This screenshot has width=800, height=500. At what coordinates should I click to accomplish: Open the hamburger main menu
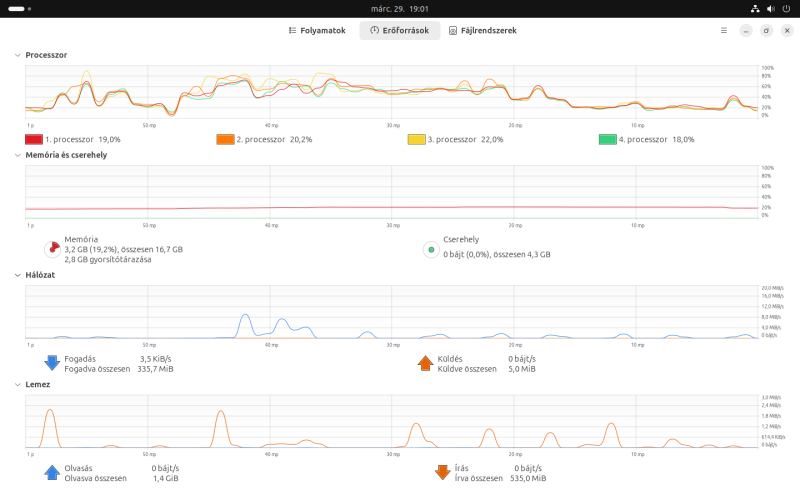tap(723, 31)
